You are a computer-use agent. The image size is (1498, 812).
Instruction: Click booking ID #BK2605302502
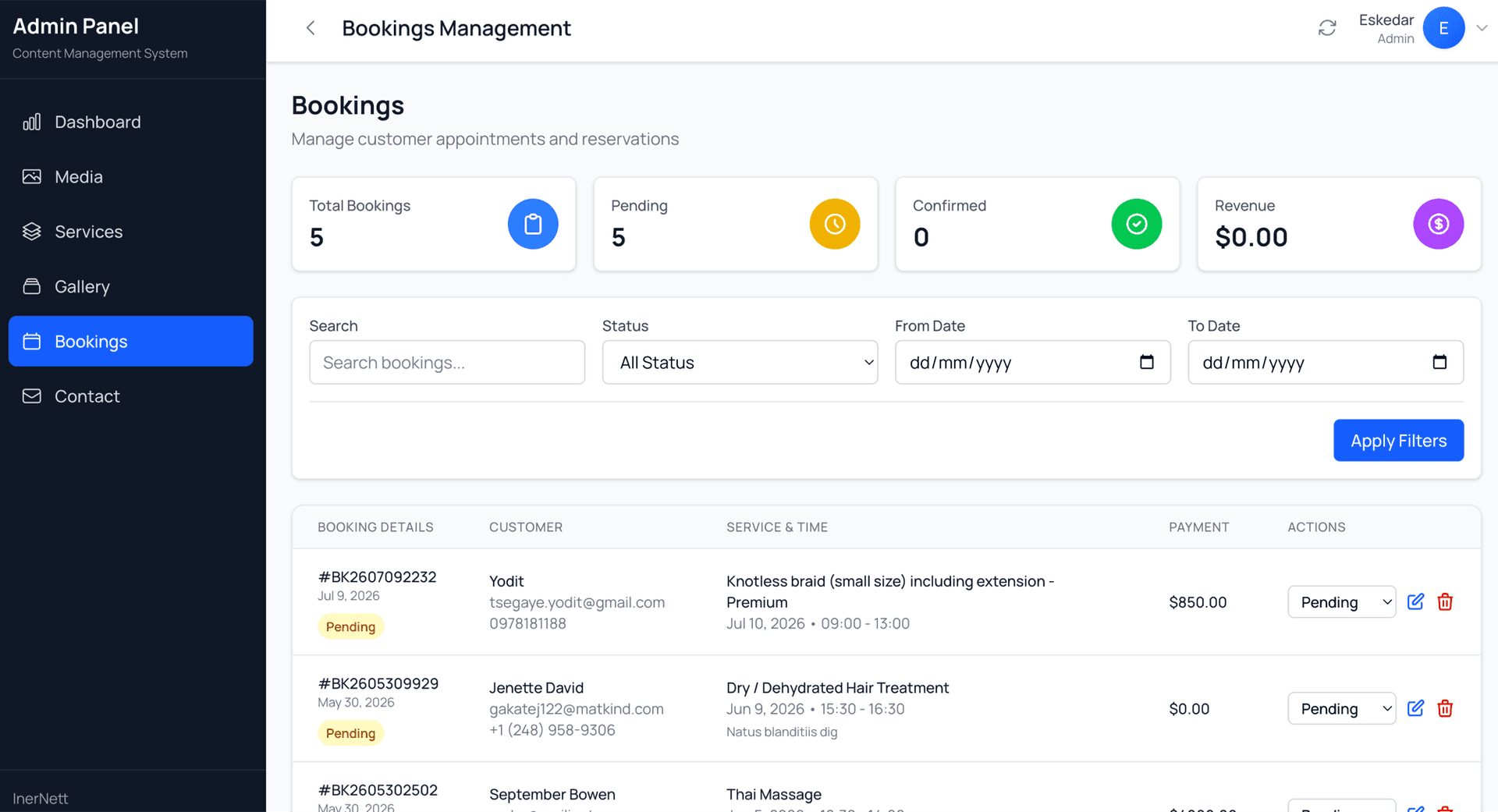point(378,790)
